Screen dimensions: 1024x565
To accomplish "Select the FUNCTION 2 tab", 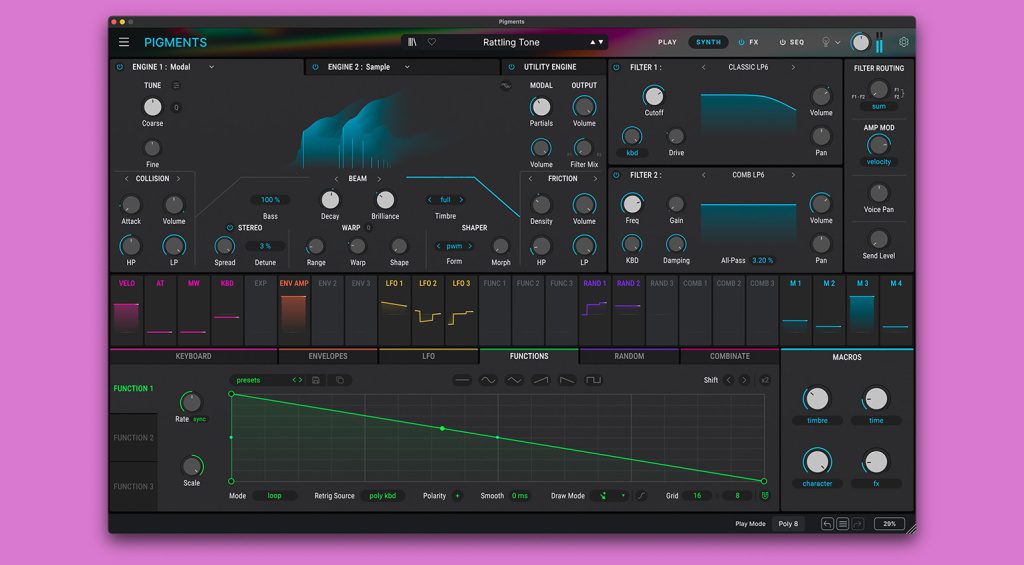I will tap(133, 438).
